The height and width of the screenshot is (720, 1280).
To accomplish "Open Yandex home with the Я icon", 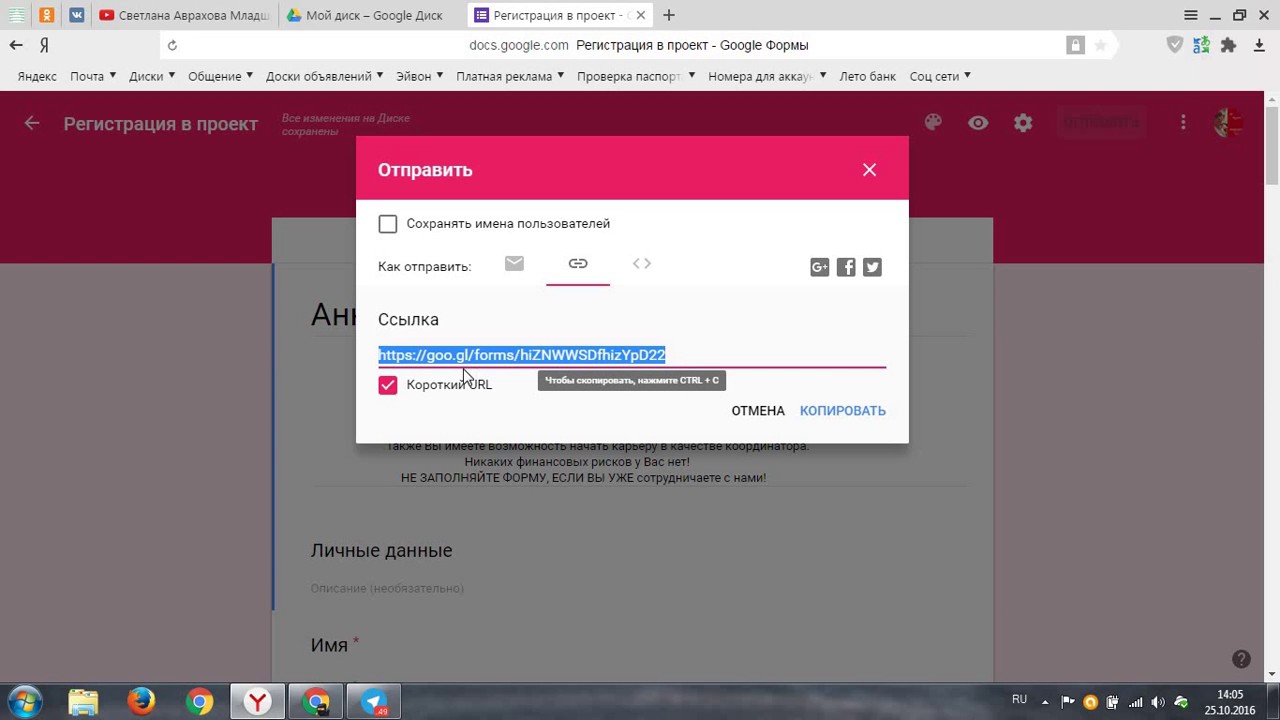I will click(x=44, y=45).
